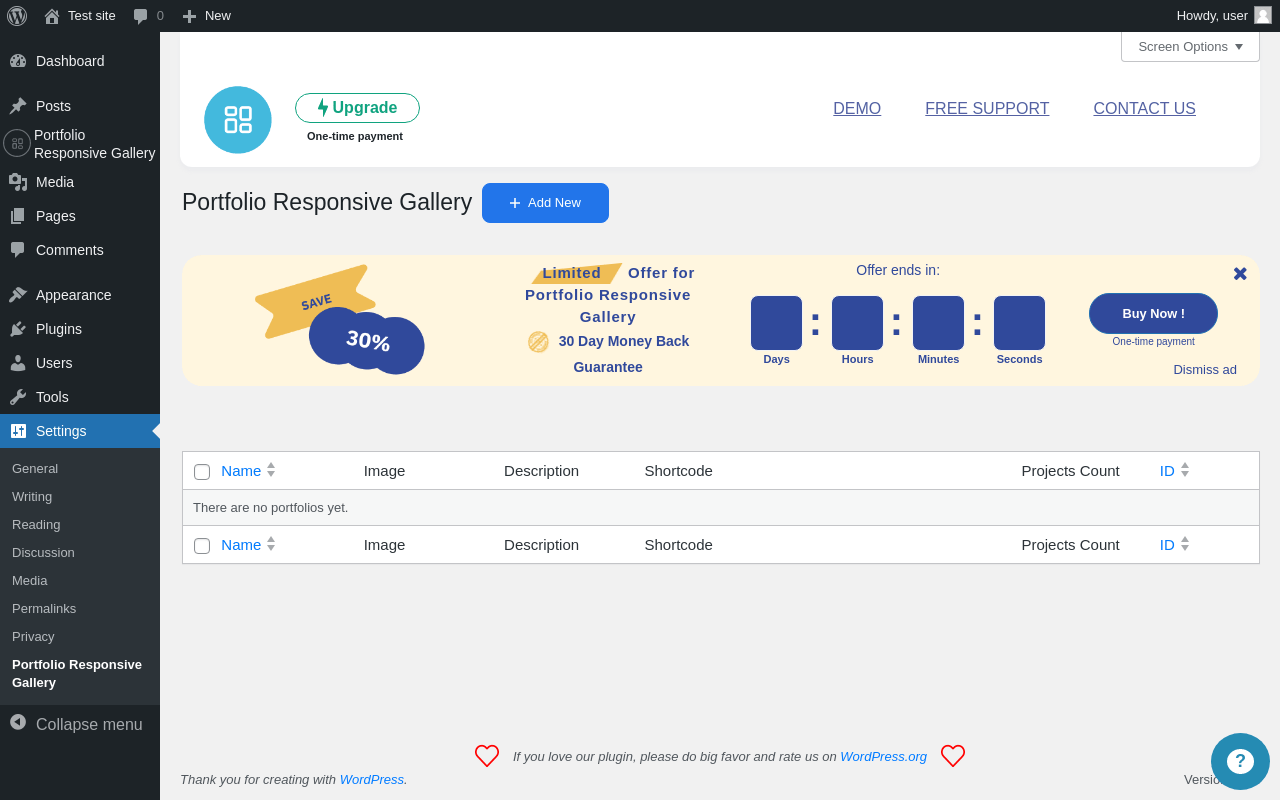Sort by ID arrows in table footer
1280x800 pixels.
coord(1185,544)
